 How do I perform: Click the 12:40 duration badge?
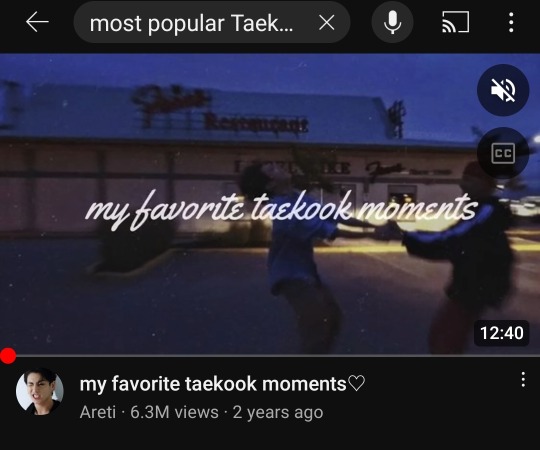[x=501, y=333]
